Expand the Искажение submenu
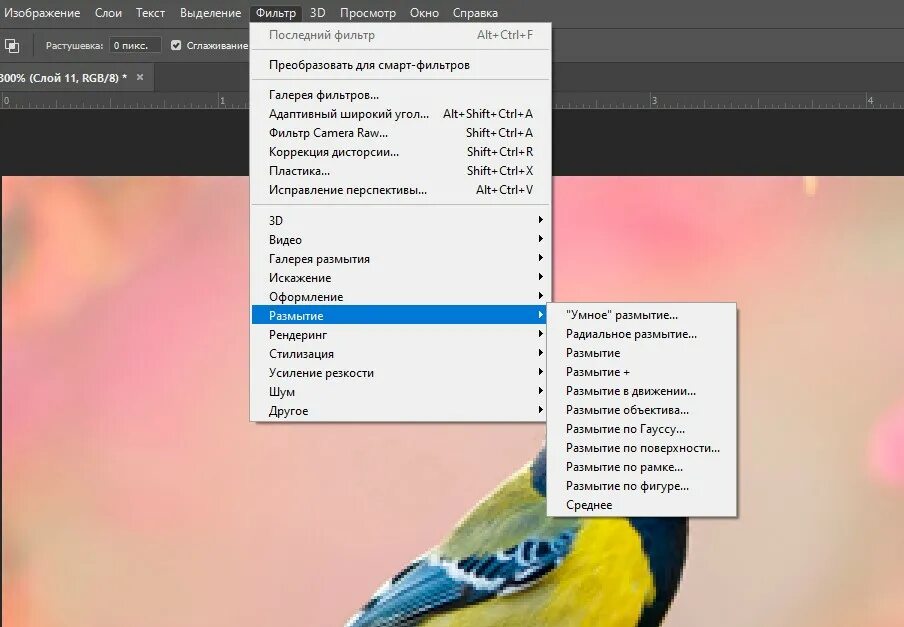Viewport: 904px width, 627px height. [401, 278]
